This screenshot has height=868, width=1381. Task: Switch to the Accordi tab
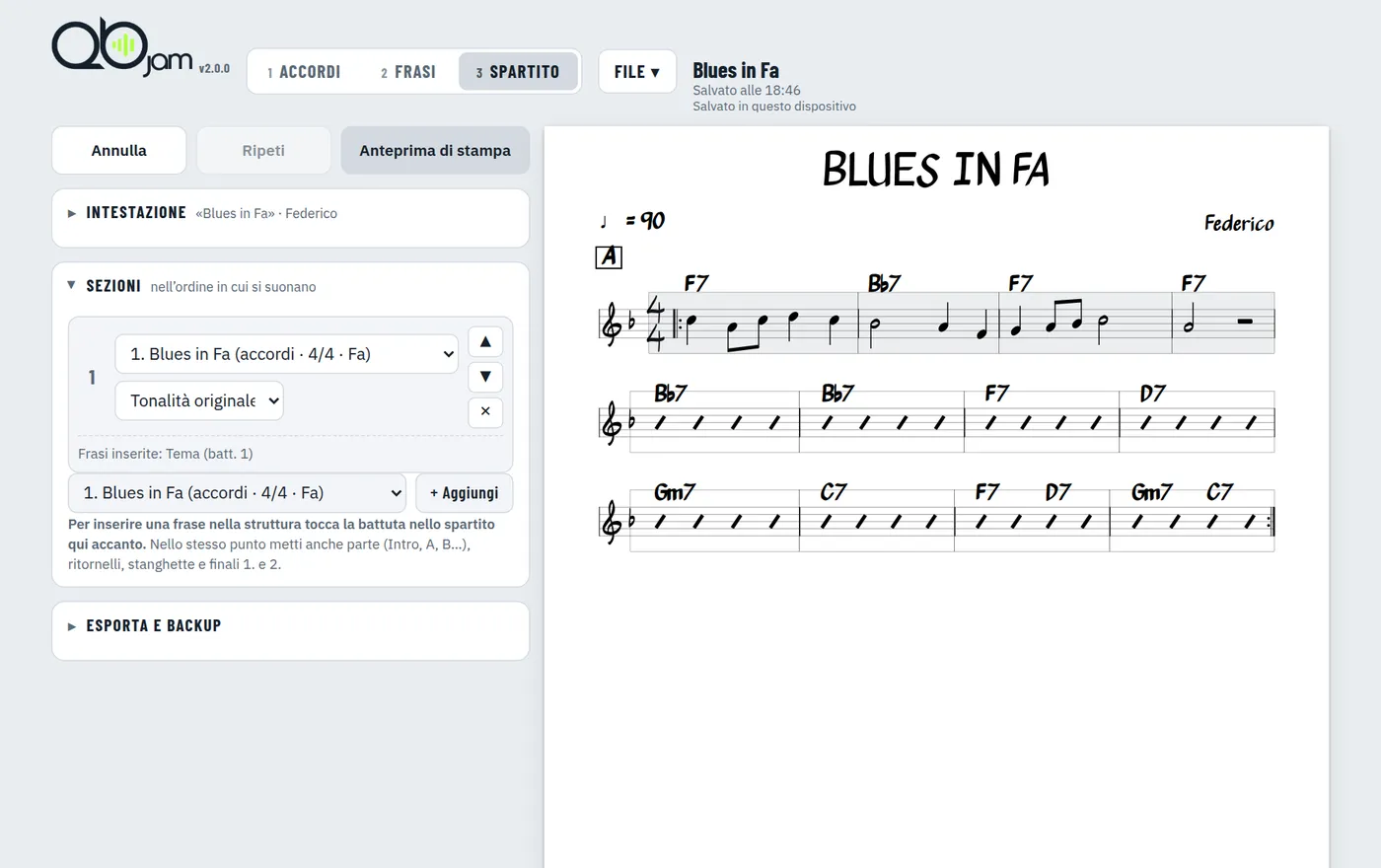pos(304,72)
